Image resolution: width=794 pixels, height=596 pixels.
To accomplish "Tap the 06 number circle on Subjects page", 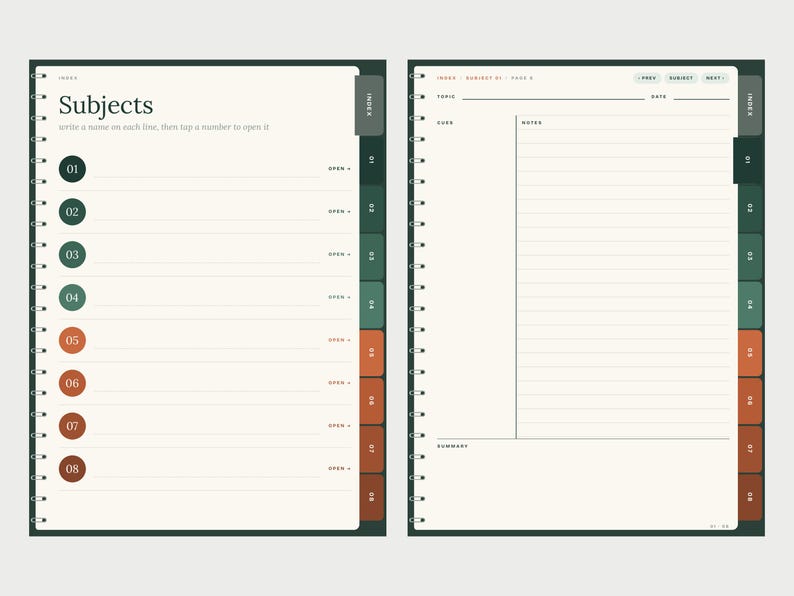I will pyautogui.click(x=72, y=383).
